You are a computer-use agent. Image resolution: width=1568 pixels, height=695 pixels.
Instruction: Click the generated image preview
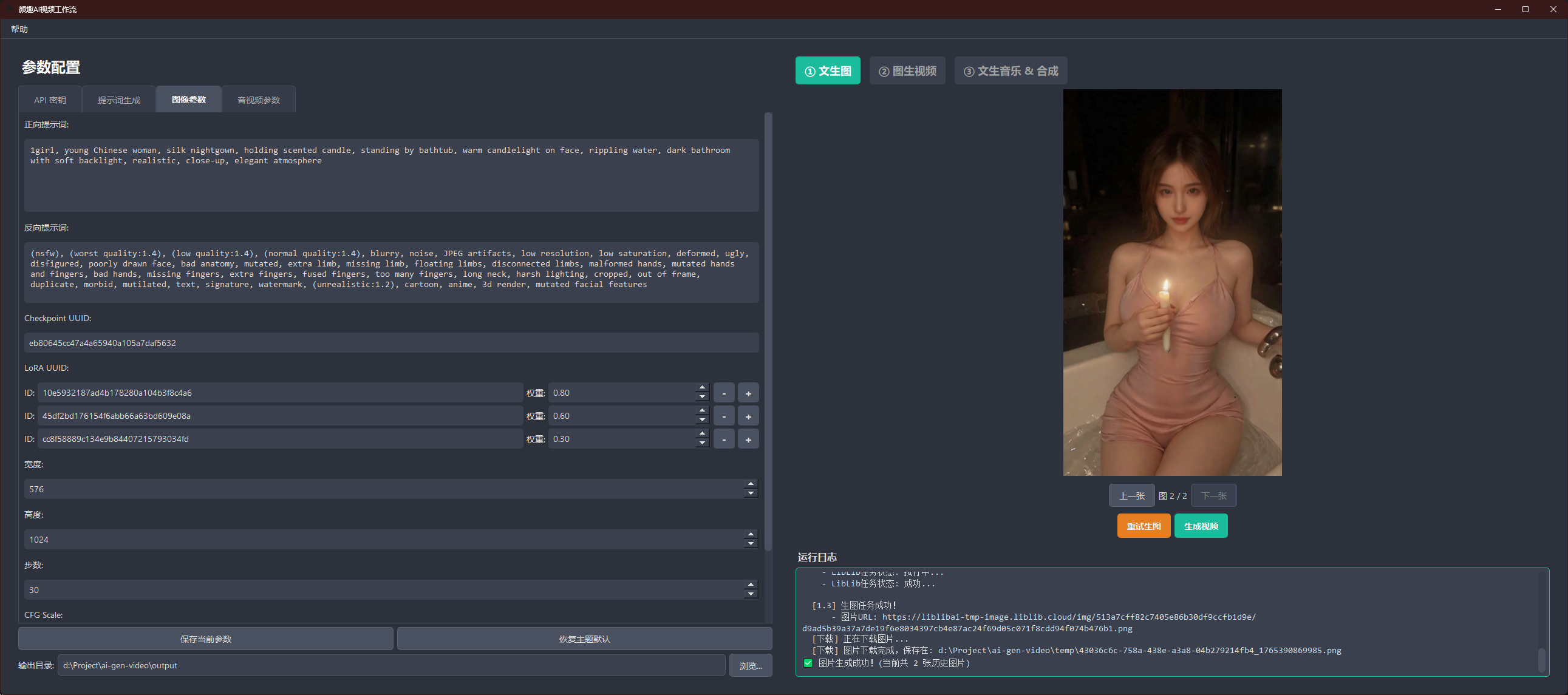pos(1172,282)
